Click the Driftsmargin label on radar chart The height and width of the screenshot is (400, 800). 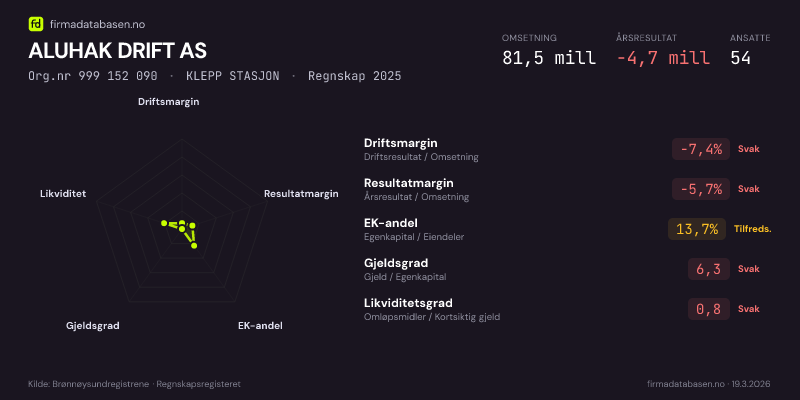pos(169,102)
